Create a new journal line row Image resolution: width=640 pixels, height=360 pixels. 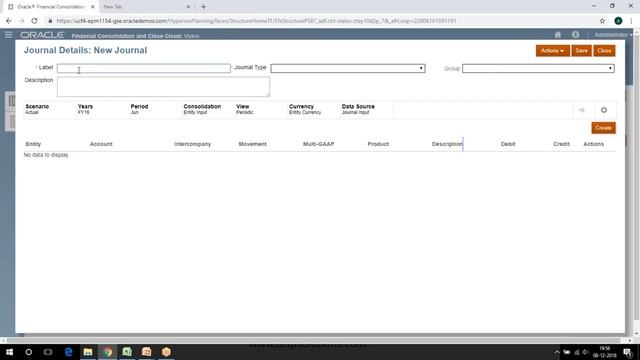click(x=603, y=128)
